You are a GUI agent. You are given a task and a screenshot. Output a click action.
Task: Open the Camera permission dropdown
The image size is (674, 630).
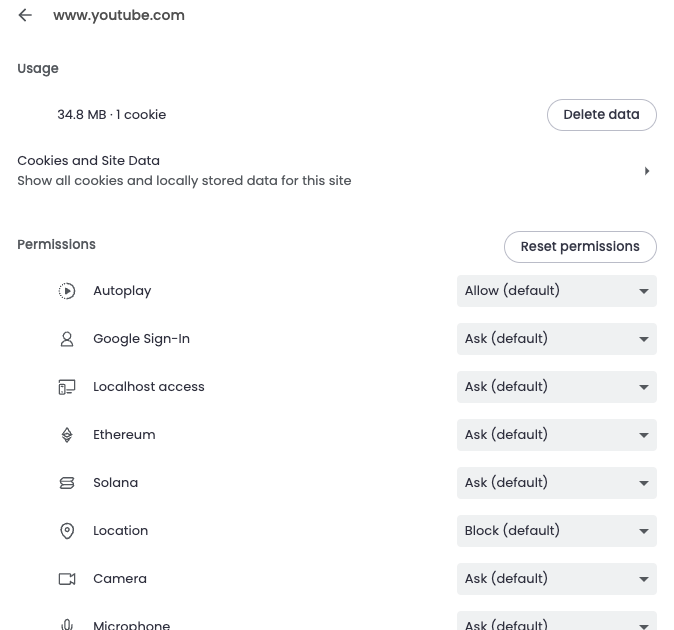pos(557,579)
